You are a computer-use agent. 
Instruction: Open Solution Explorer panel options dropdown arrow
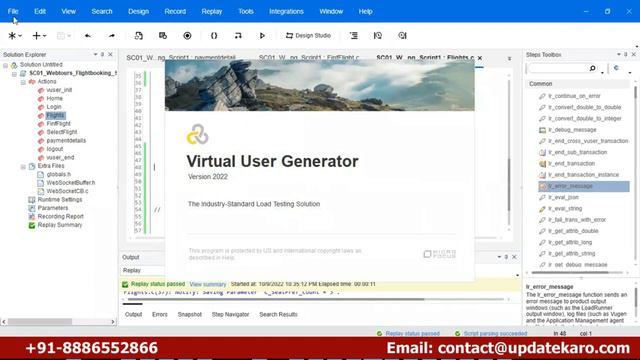point(96,54)
